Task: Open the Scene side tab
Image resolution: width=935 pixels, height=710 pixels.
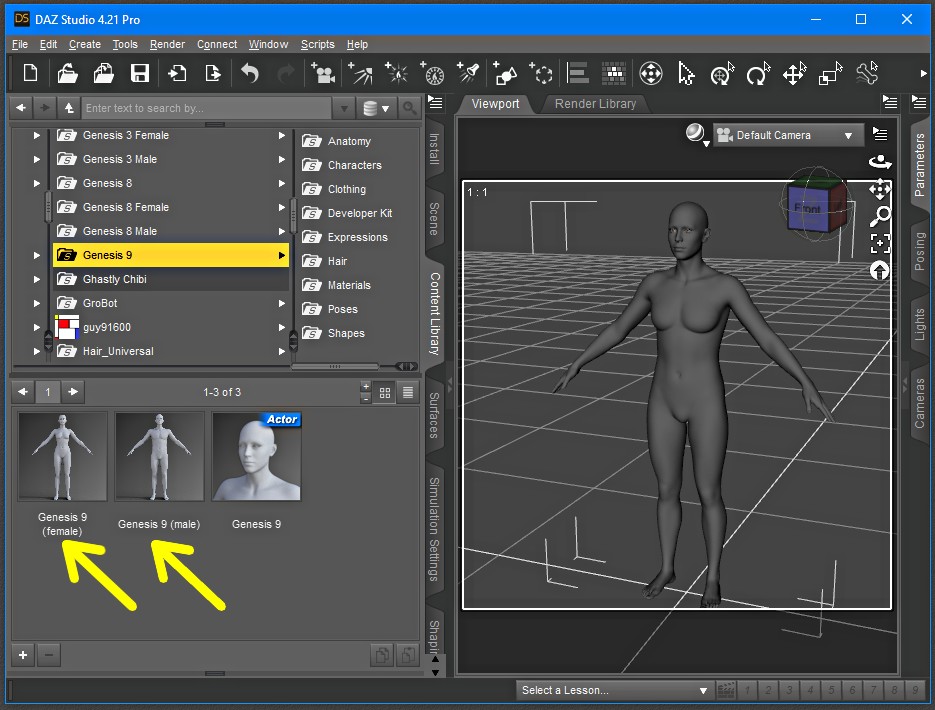Action: click(434, 219)
